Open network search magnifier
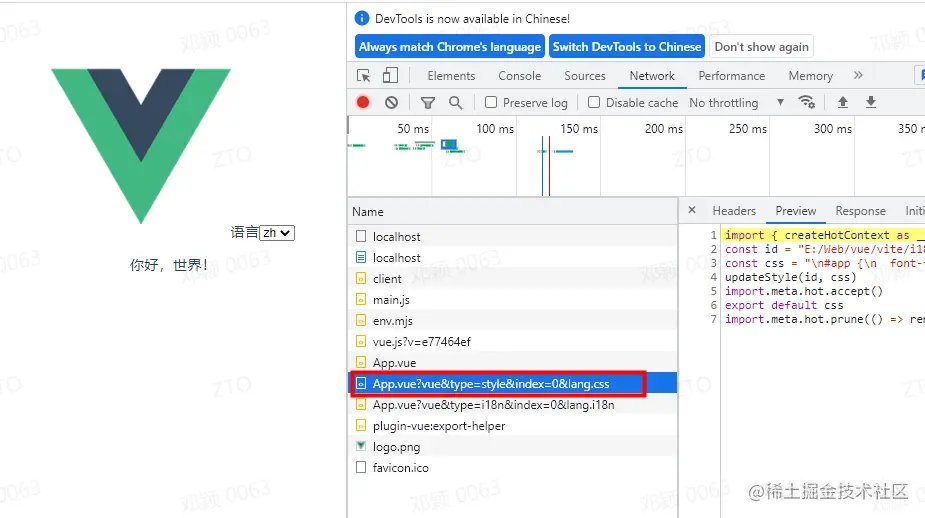The width and height of the screenshot is (925, 518). tap(455, 103)
